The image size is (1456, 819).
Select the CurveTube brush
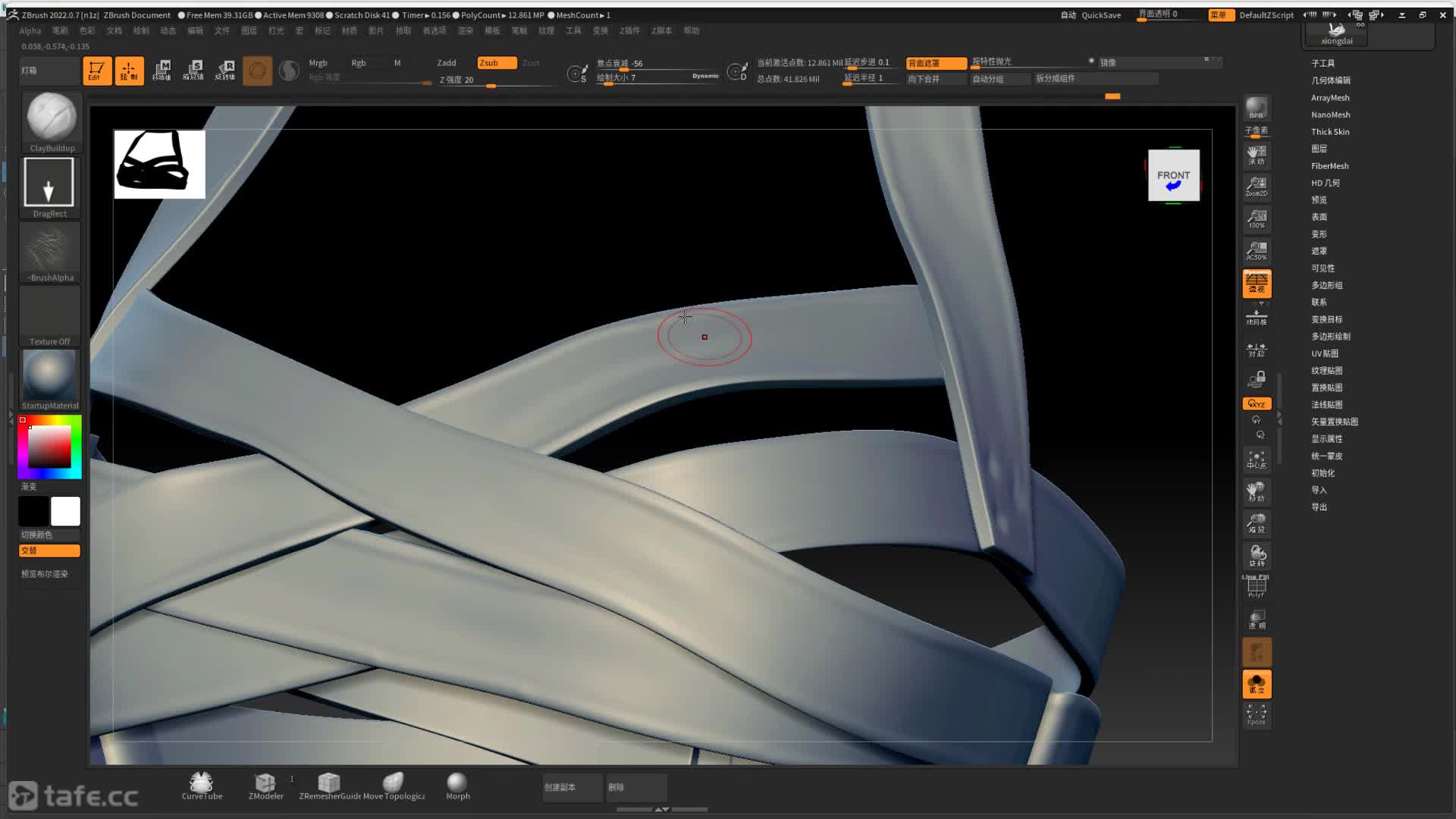coord(202,786)
